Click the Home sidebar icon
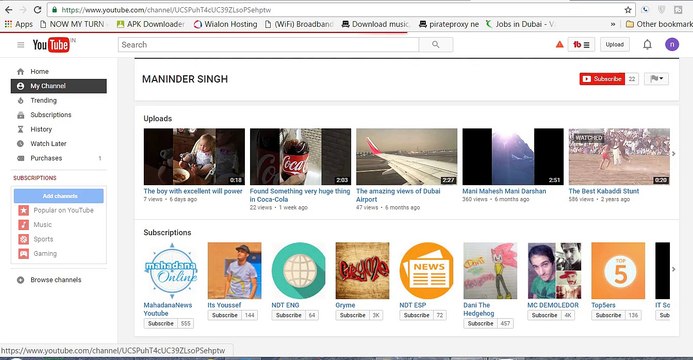The image size is (693, 360). (20, 72)
